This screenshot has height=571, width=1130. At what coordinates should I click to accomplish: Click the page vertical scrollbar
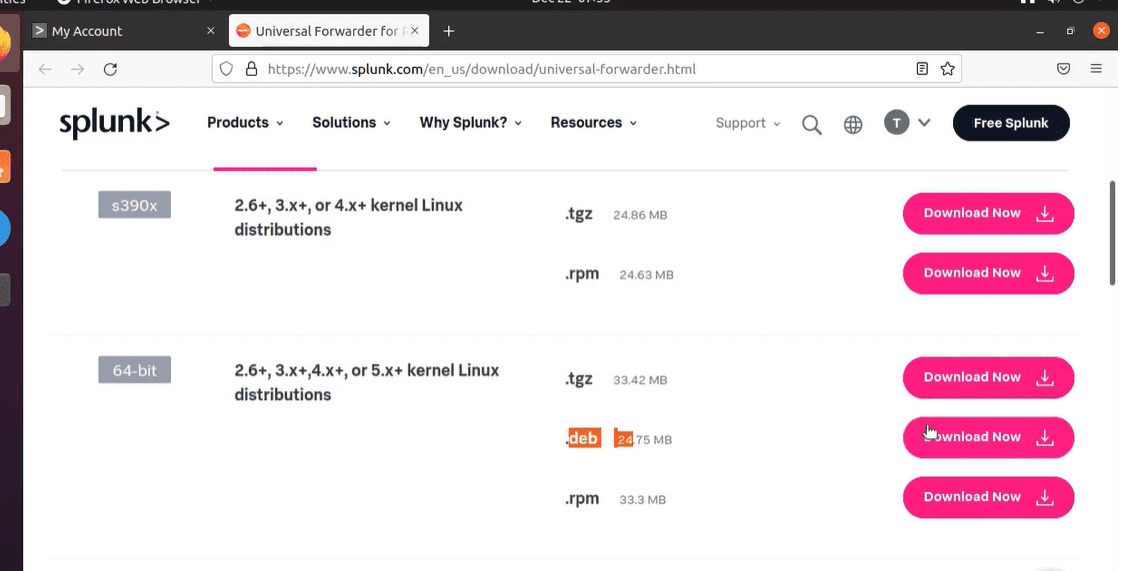(1113, 233)
